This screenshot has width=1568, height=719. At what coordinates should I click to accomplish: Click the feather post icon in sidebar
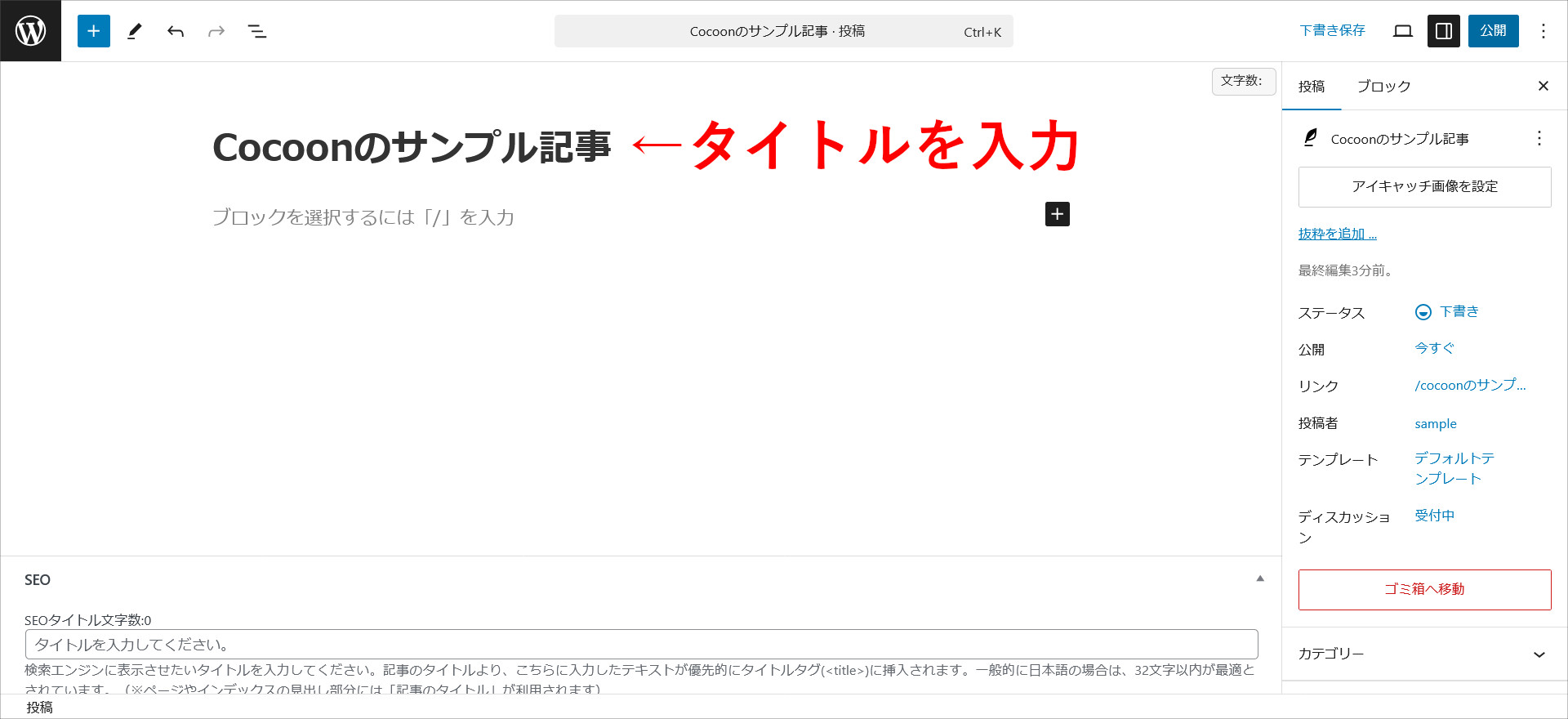[x=1310, y=138]
